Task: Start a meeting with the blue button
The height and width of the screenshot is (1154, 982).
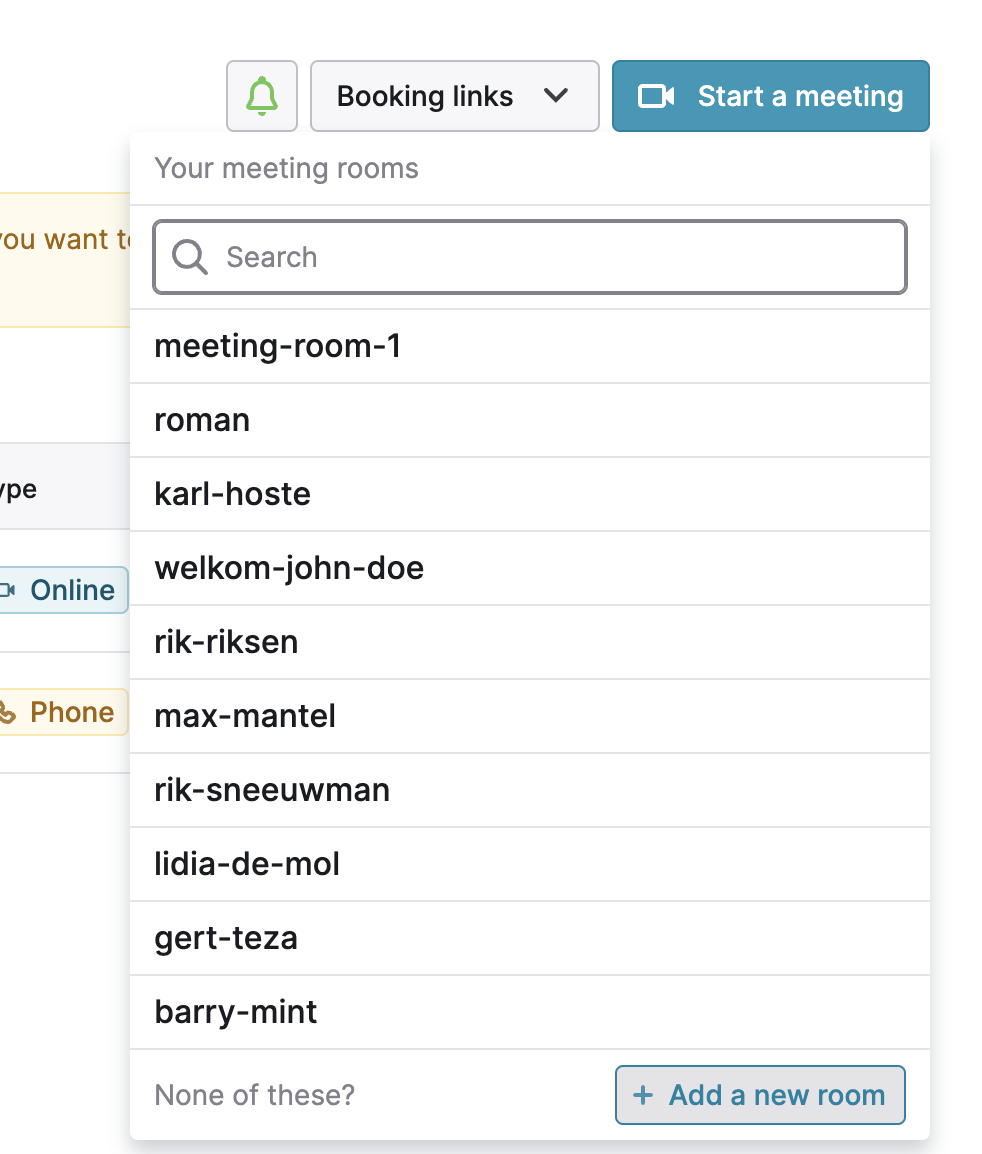Action: click(771, 96)
